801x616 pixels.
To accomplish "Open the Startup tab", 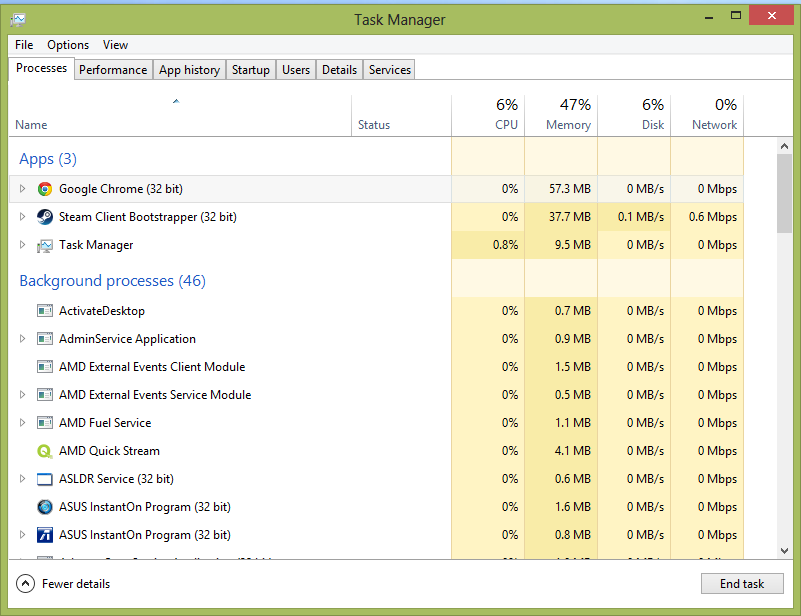I will (250, 70).
